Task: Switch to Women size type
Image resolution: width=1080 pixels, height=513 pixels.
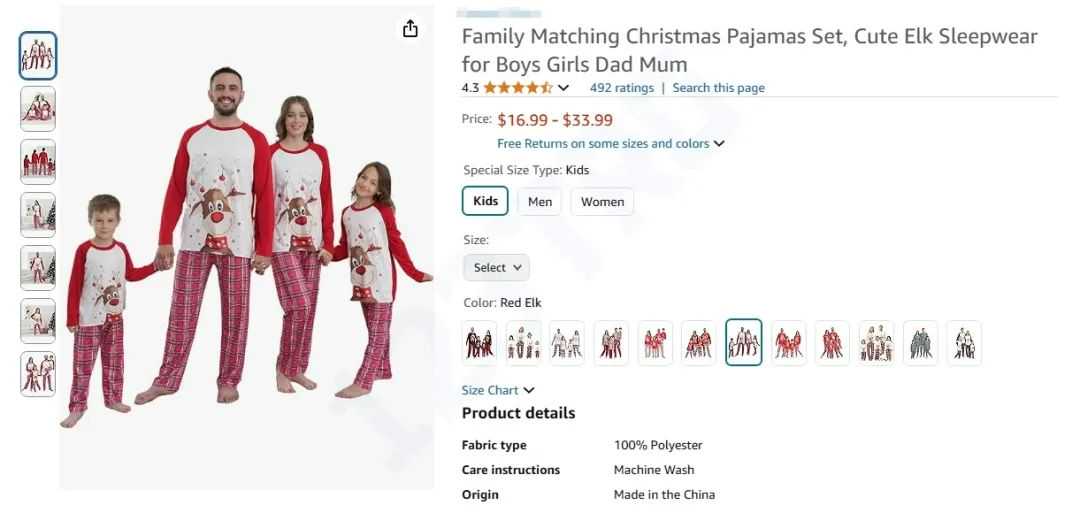Action: (602, 202)
